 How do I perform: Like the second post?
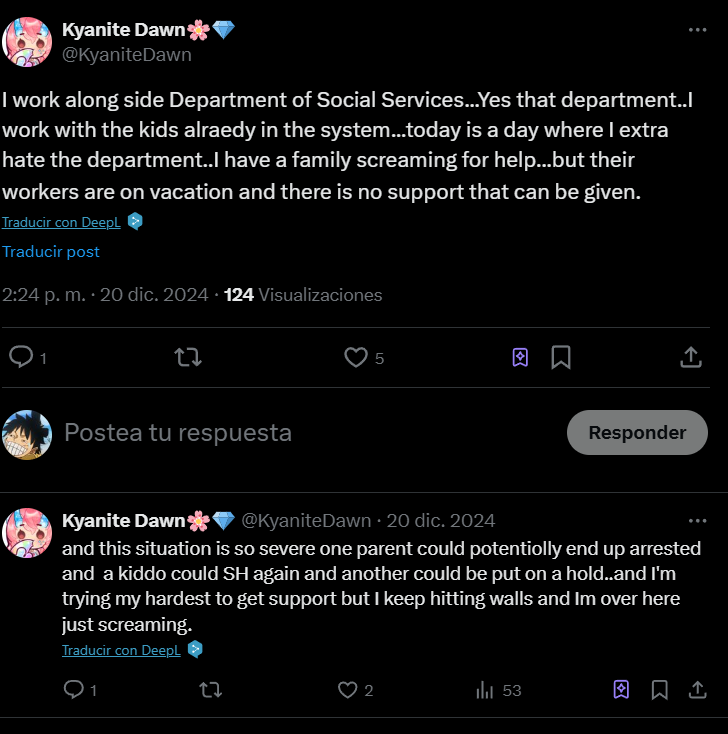pyautogui.click(x=347, y=690)
